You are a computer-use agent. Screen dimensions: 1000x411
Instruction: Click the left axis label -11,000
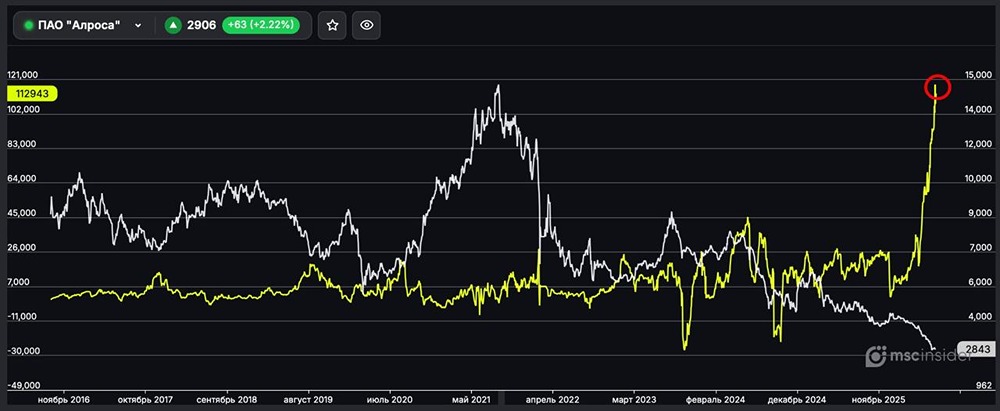click(x=23, y=317)
